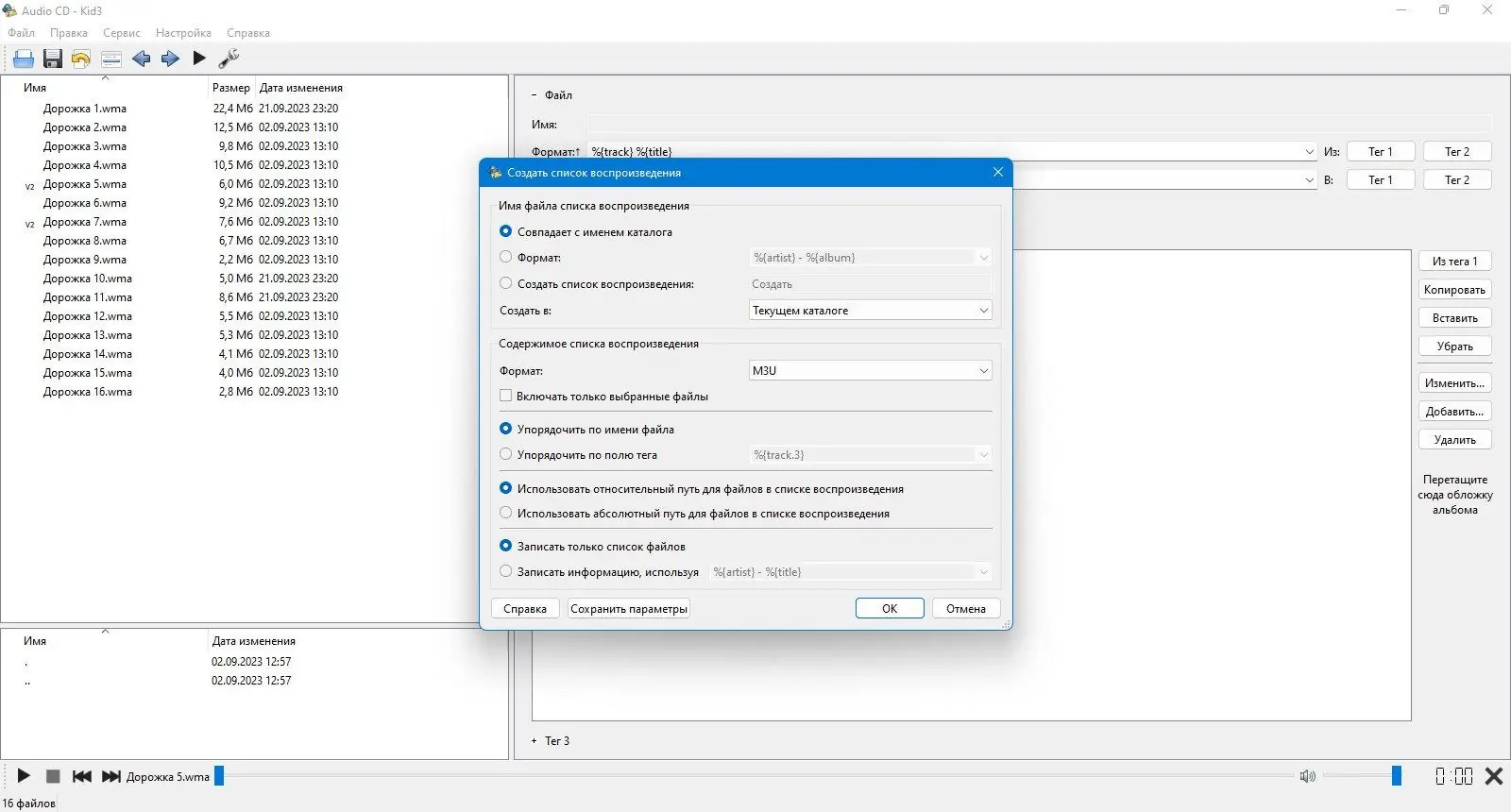Open the 'Правка' menu
The height and width of the screenshot is (812, 1511).
[69, 32]
